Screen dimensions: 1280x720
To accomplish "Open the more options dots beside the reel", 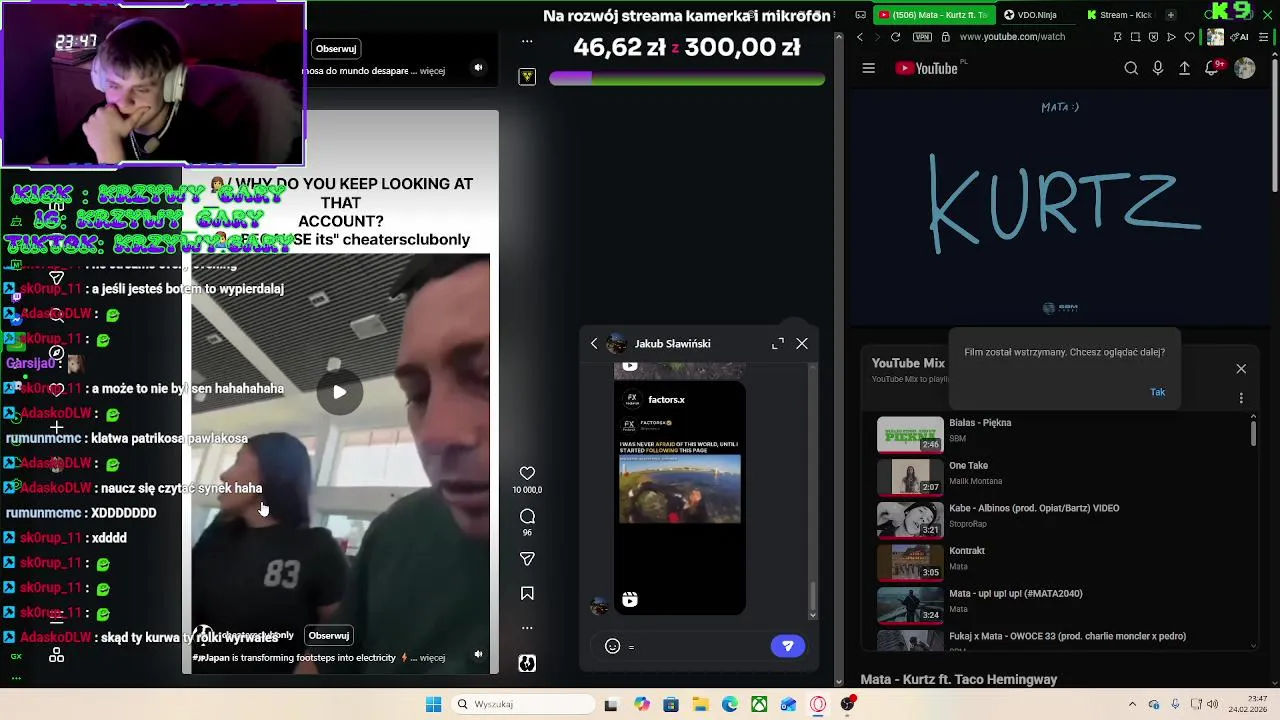I will (527, 629).
